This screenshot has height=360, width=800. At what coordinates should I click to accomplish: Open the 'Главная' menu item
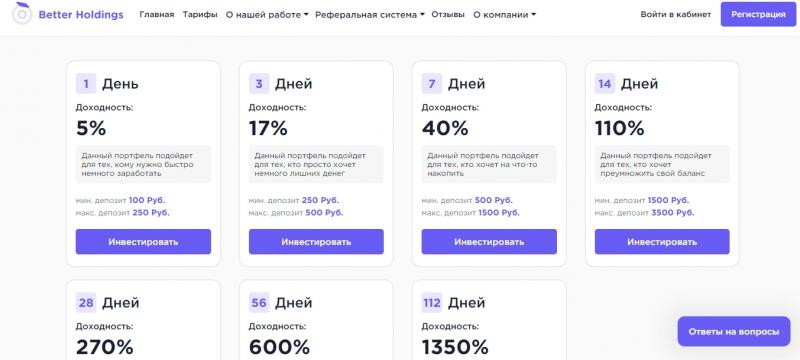(x=157, y=15)
